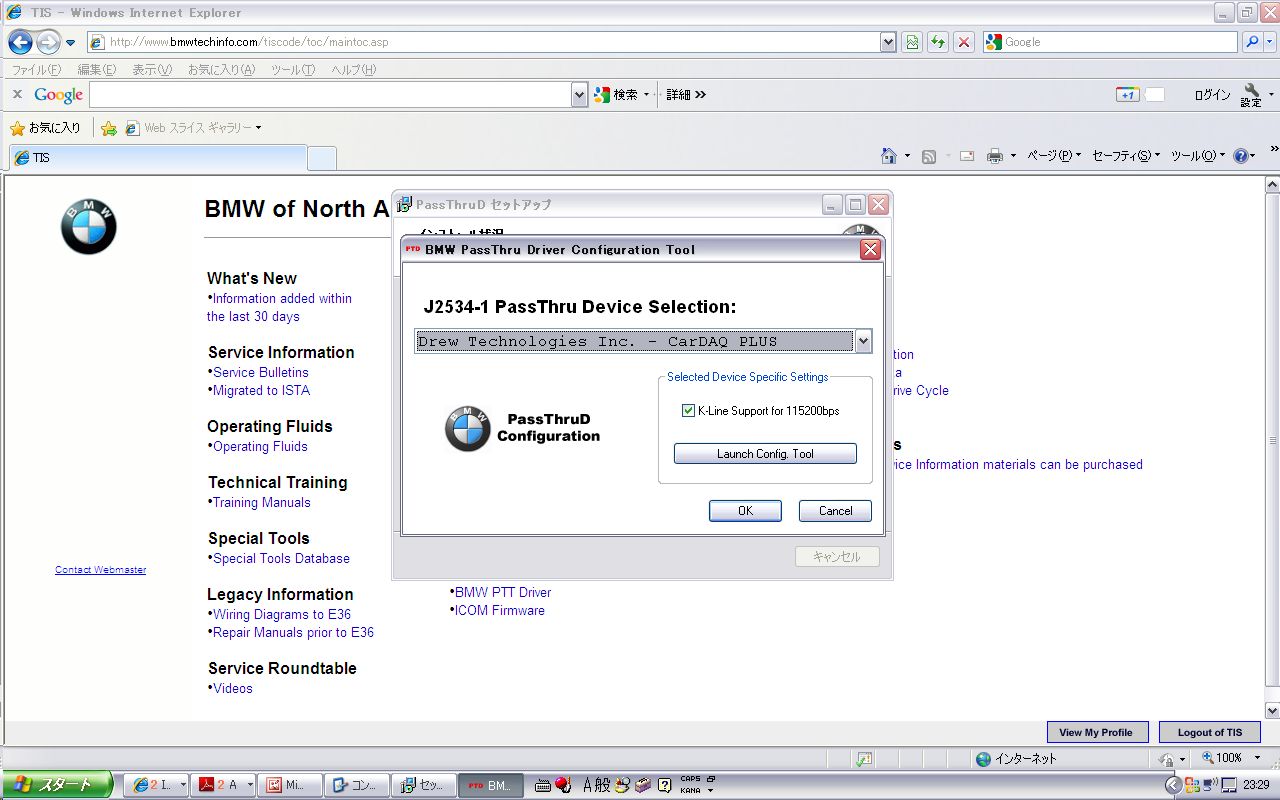Screen dimensions: 1280x800
Task: Click the View My Profile button
Action: coord(1097,732)
